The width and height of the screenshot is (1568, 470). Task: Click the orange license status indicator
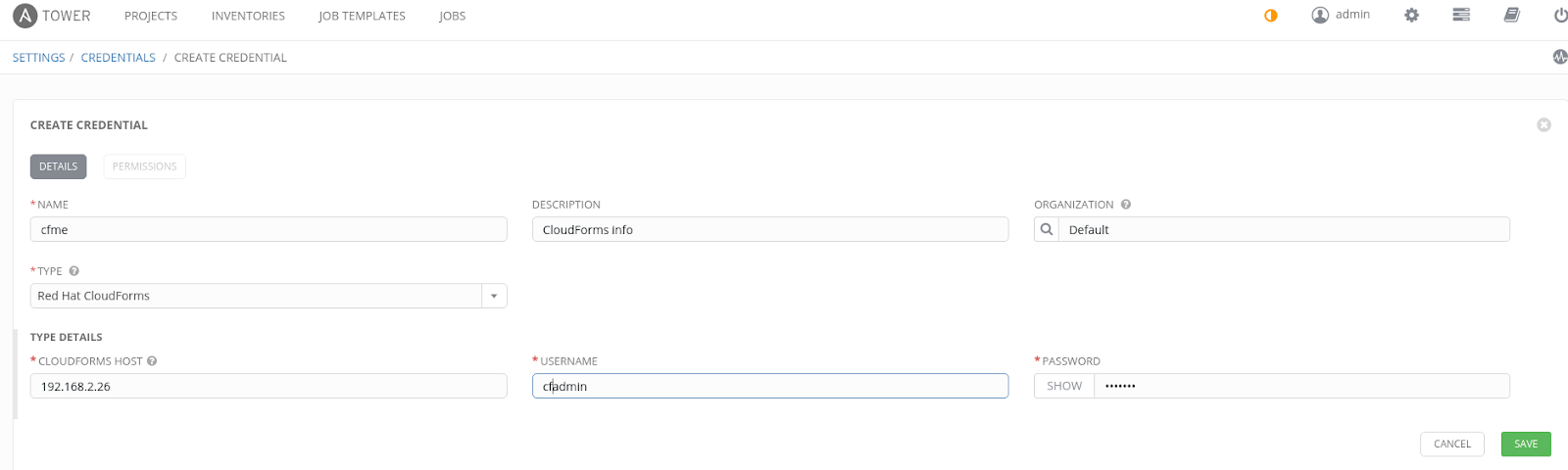(1271, 16)
